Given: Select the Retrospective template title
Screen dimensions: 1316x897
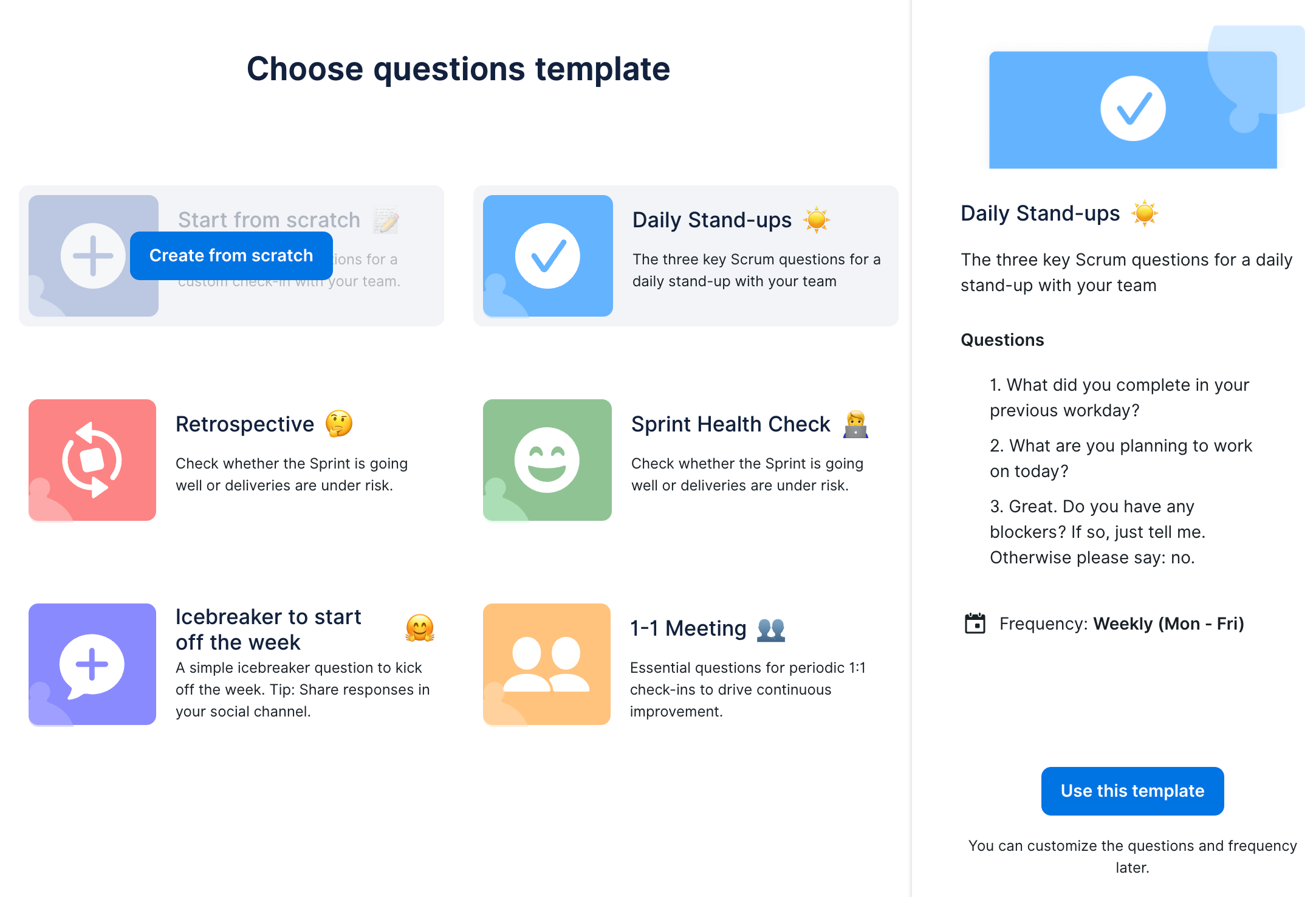Looking at the screenshot, I should (x=245, y=424).
